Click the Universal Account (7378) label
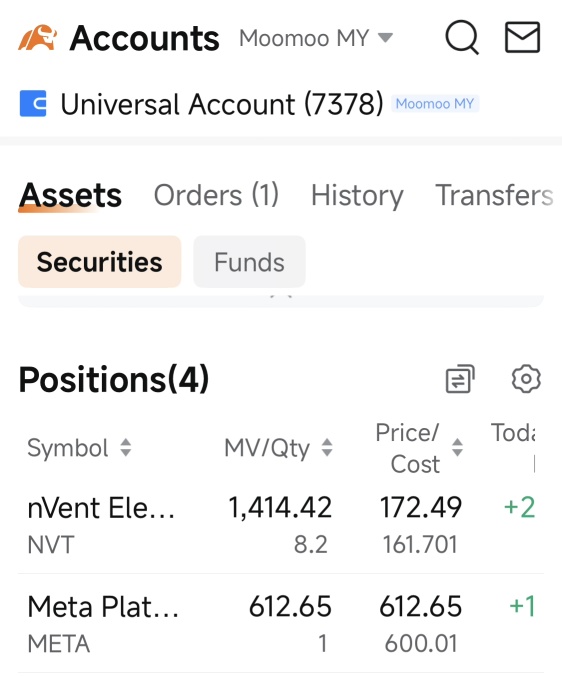Viewport: 562px width, 676px height. (x=222, y=104)
